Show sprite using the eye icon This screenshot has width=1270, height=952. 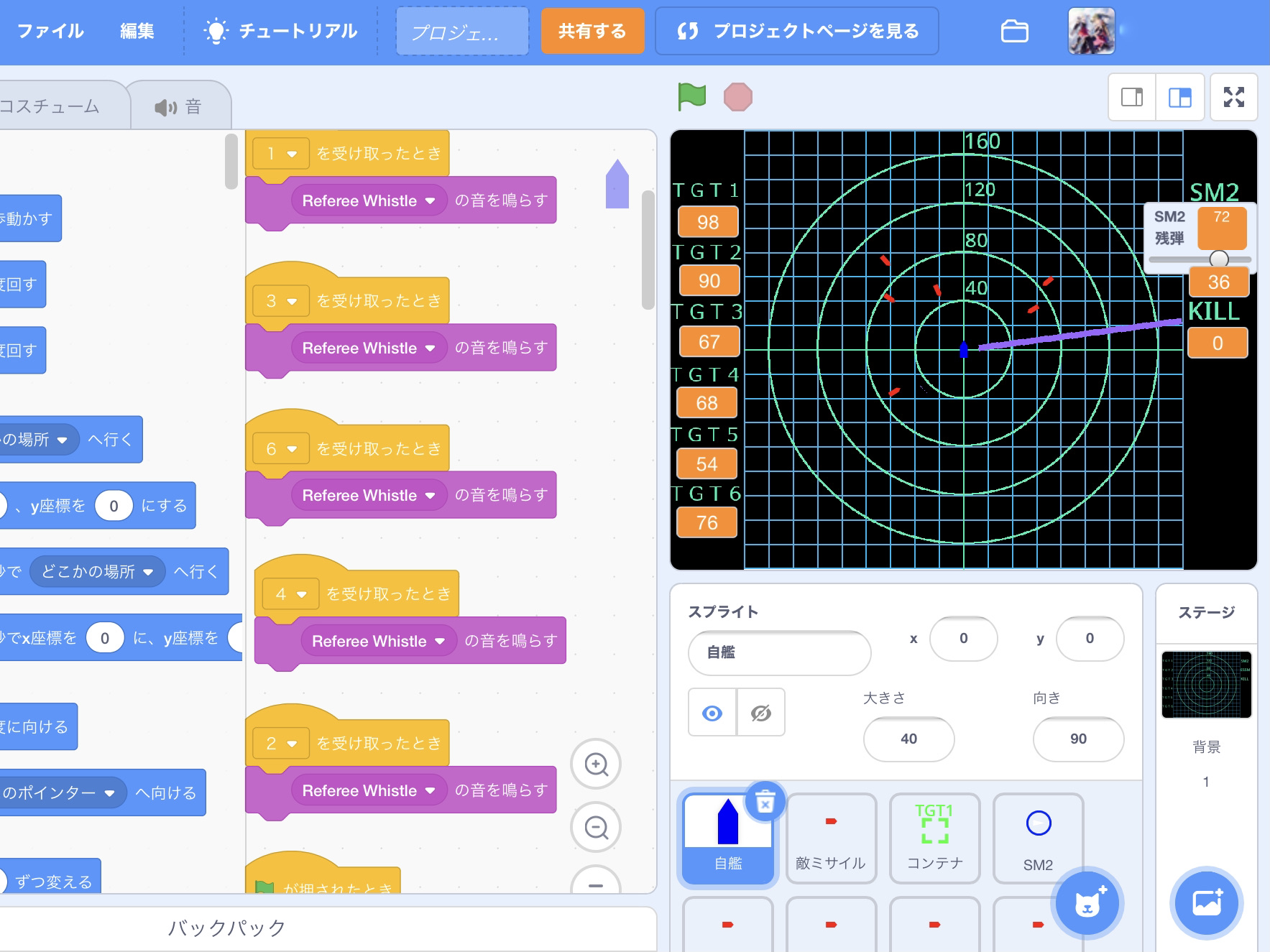coord(712,713)
